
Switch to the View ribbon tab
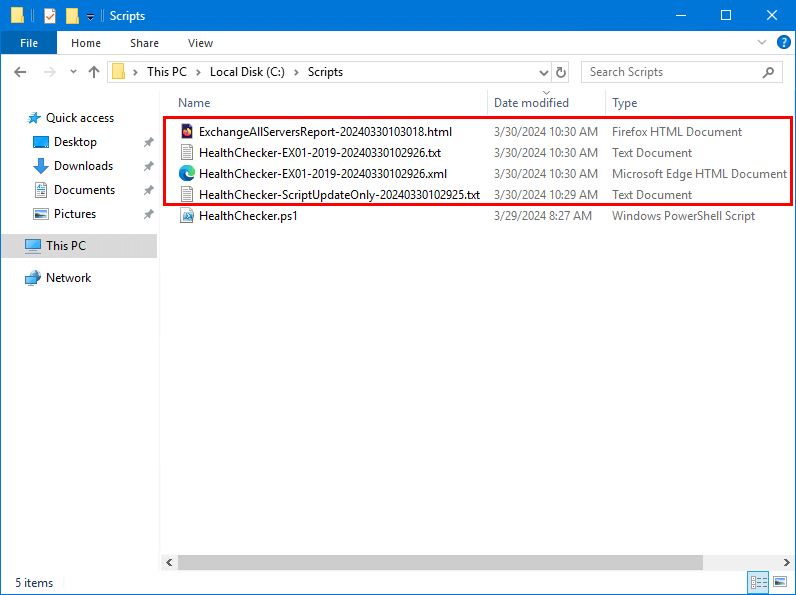coord(200,43)
